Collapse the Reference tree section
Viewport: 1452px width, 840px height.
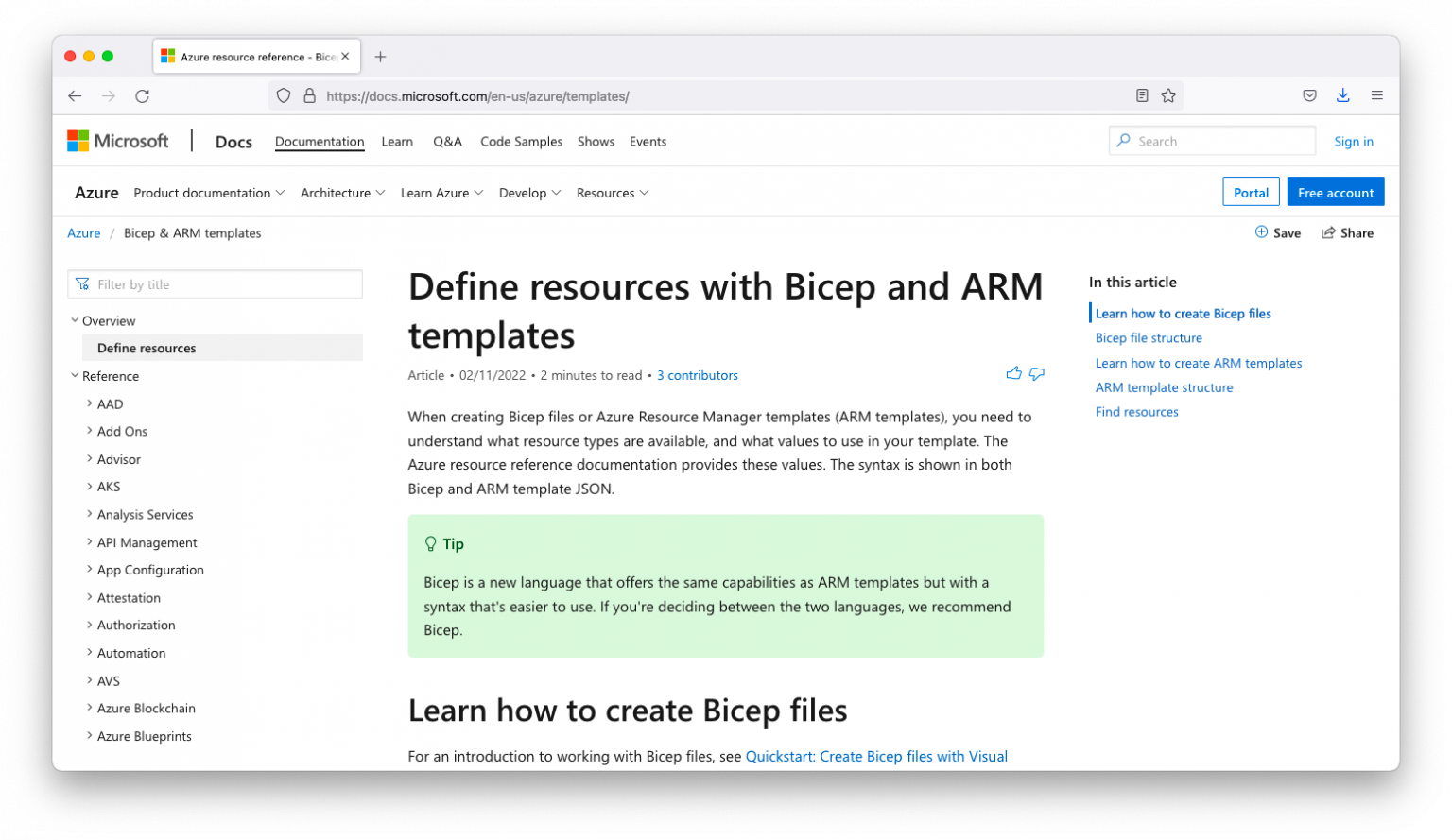(x=75, y=375)
